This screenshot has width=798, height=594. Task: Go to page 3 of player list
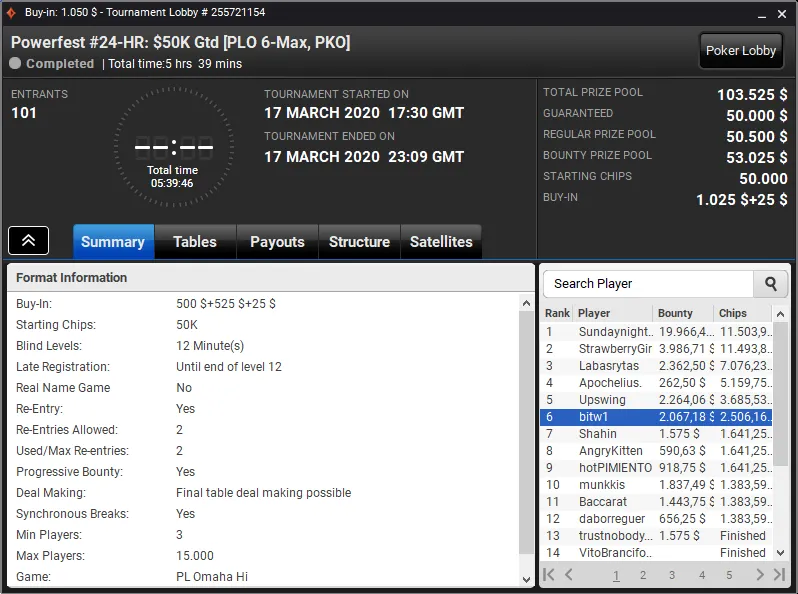(x=672, y=575)
